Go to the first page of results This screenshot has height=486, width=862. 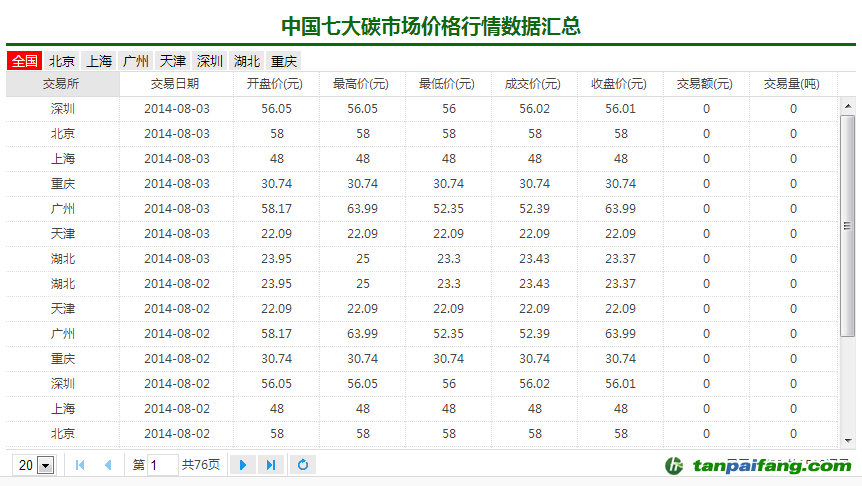pos(80,465)
